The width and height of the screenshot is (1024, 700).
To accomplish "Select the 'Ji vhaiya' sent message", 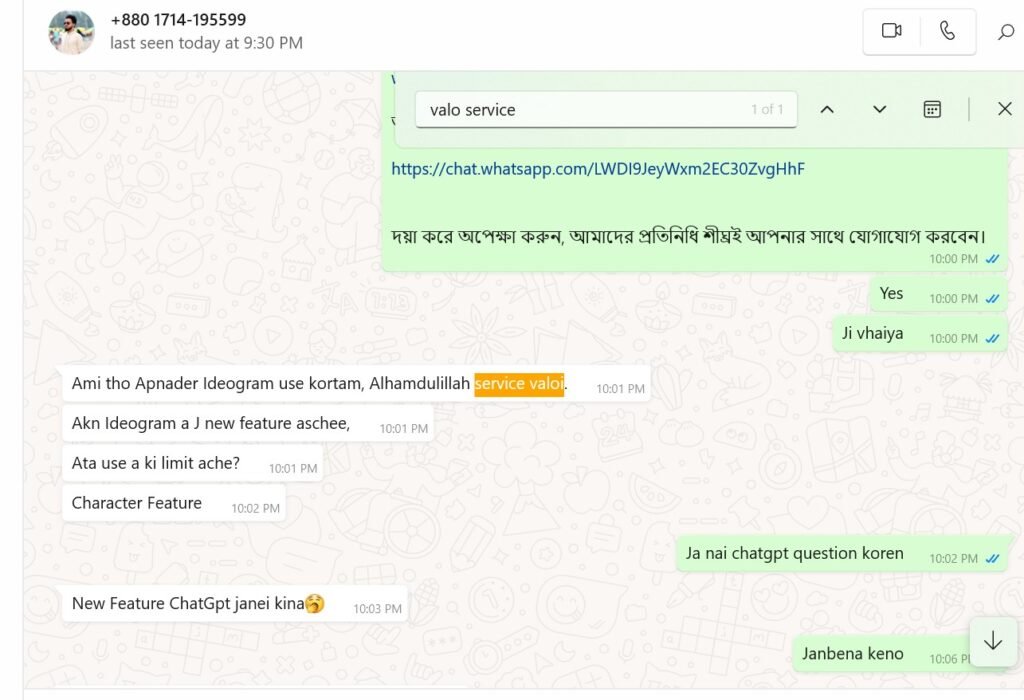I will click(x=872, y=333).
